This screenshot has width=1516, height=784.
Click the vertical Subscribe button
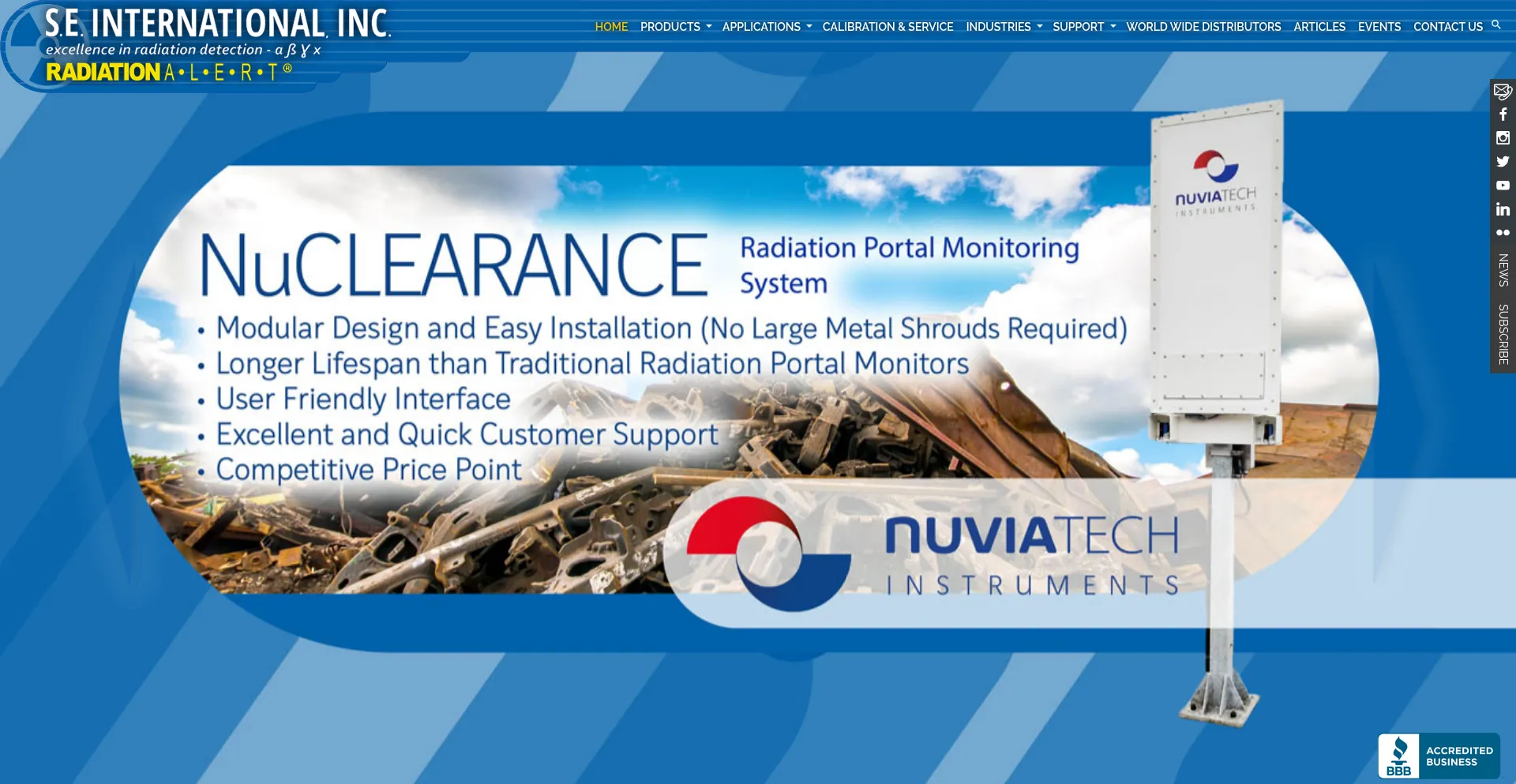tap(1503, 334)
